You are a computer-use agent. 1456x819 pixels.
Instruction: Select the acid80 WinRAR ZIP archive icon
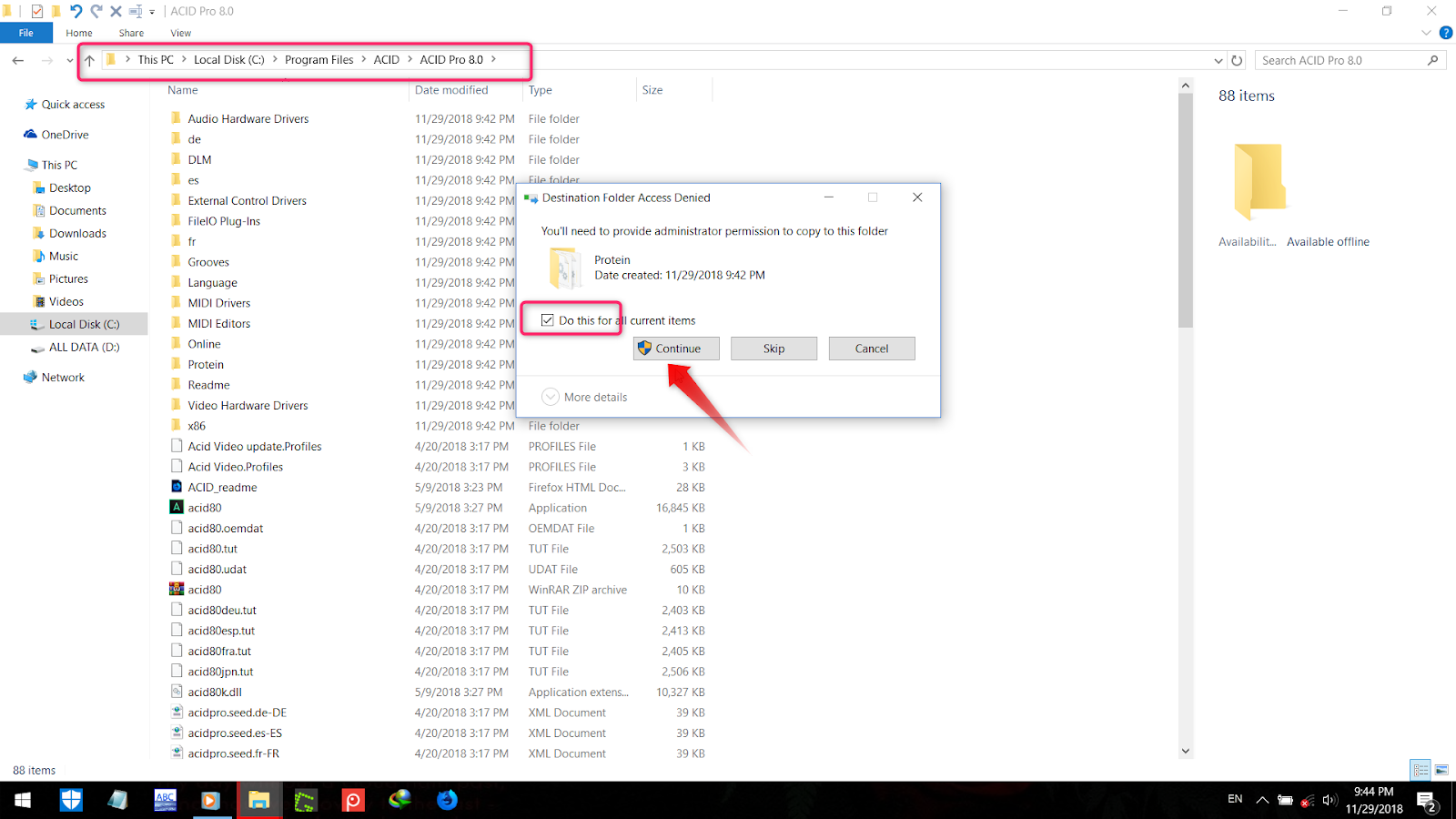(177, 590)
